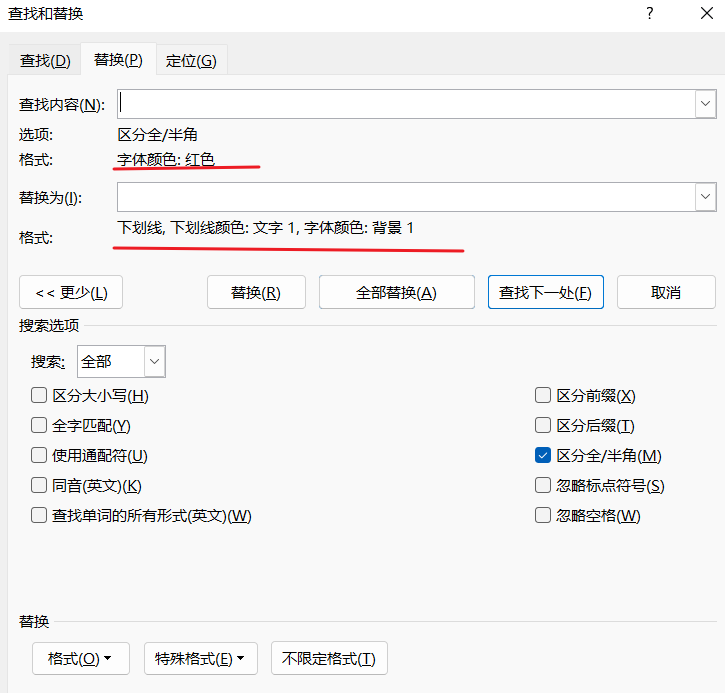
Task: Enable 区分大小写(H) checkbox
Action: tap(39, 396)
